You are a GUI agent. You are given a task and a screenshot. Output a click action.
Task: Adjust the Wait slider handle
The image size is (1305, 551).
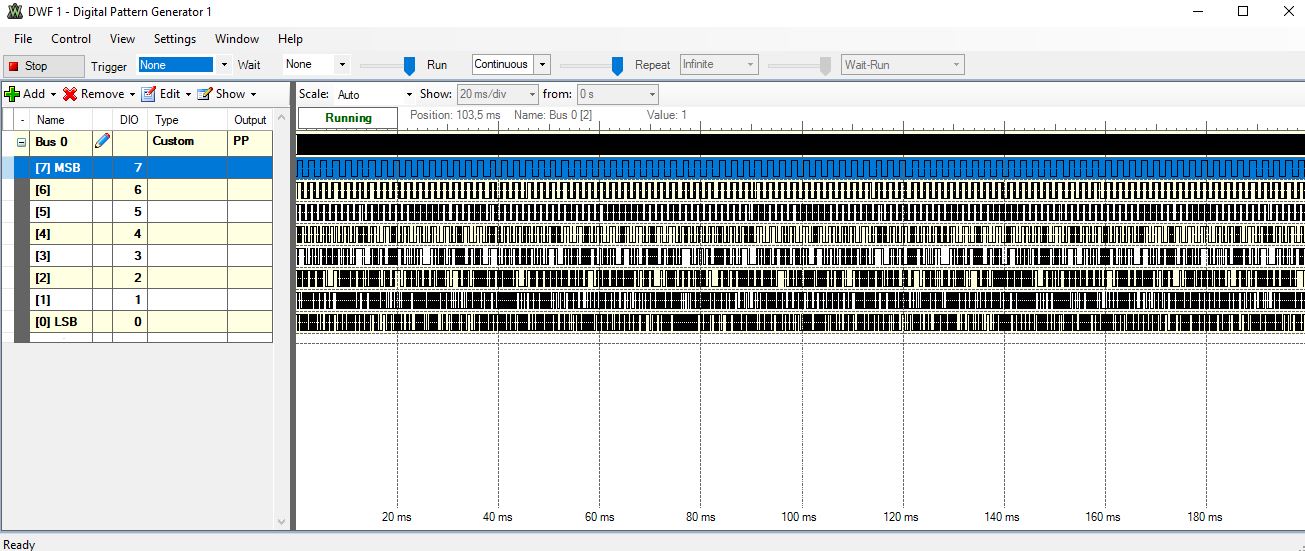click(409, 65)
